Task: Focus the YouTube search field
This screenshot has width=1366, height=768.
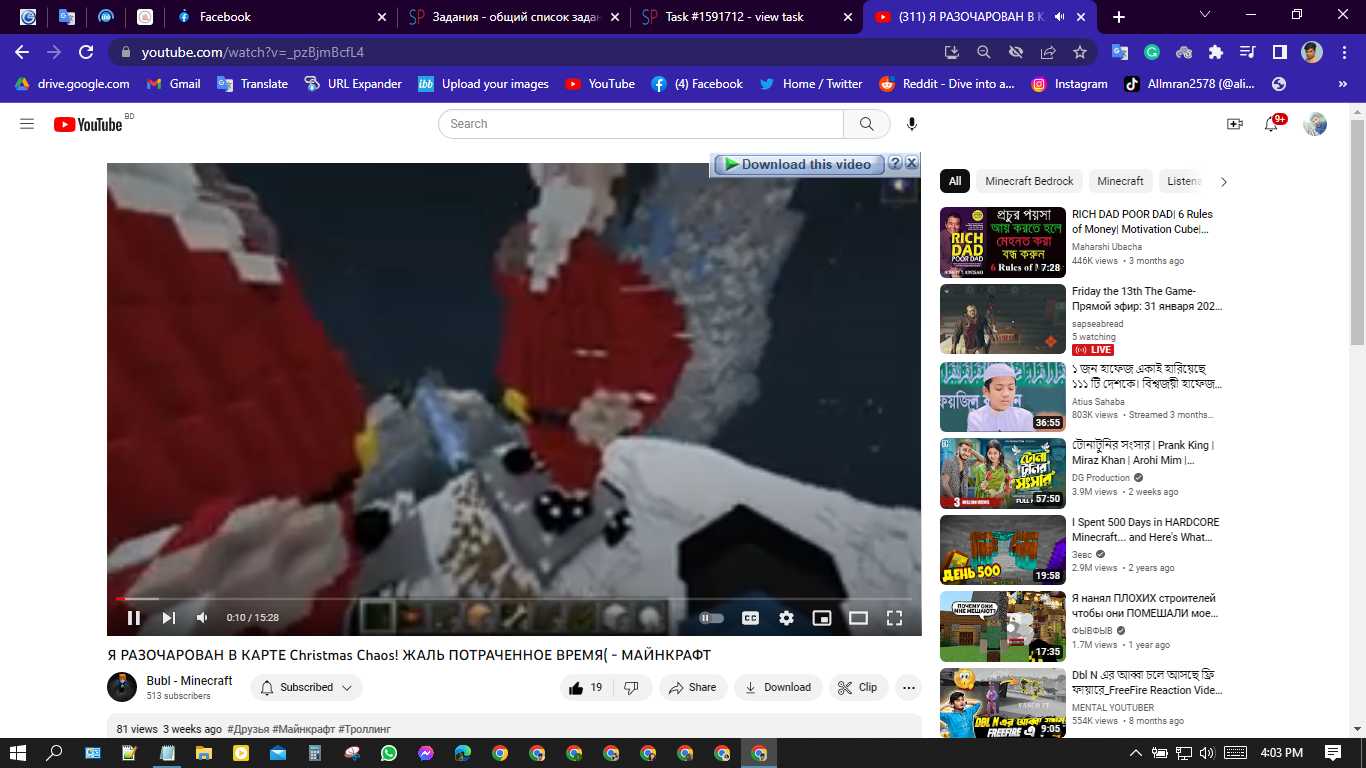Action: (641, 124)
